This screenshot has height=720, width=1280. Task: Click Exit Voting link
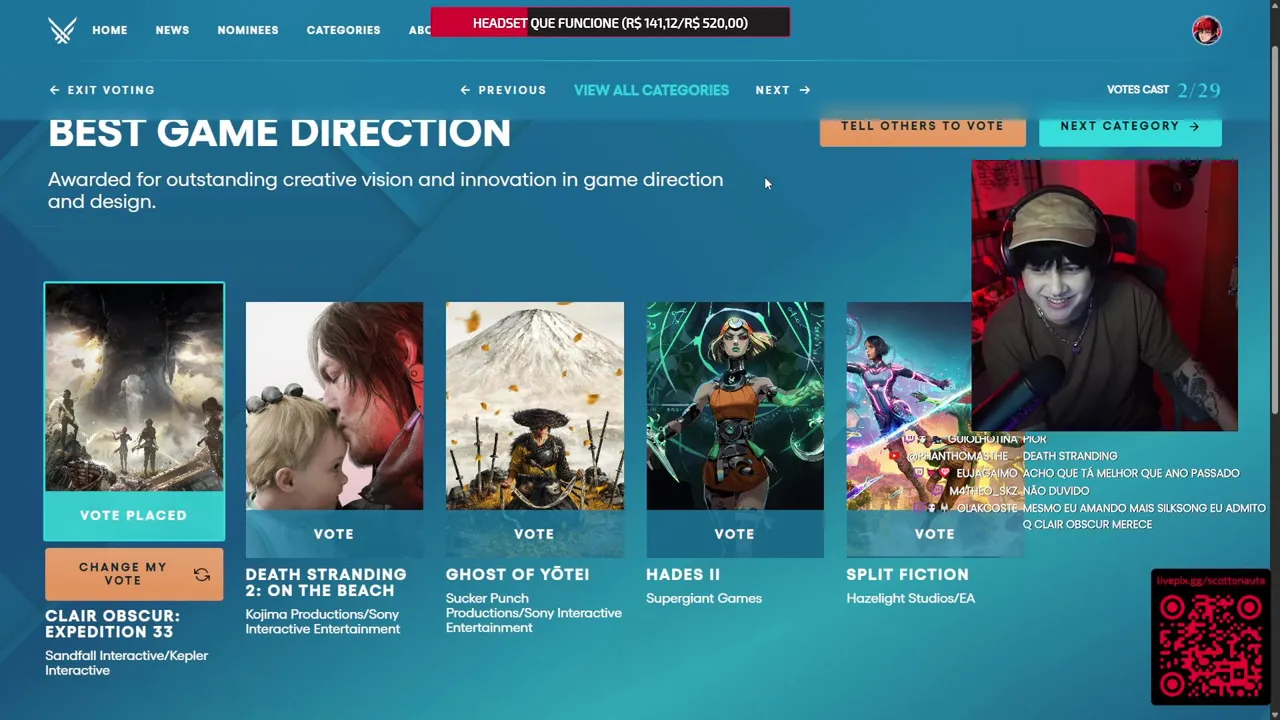(102, 90)
